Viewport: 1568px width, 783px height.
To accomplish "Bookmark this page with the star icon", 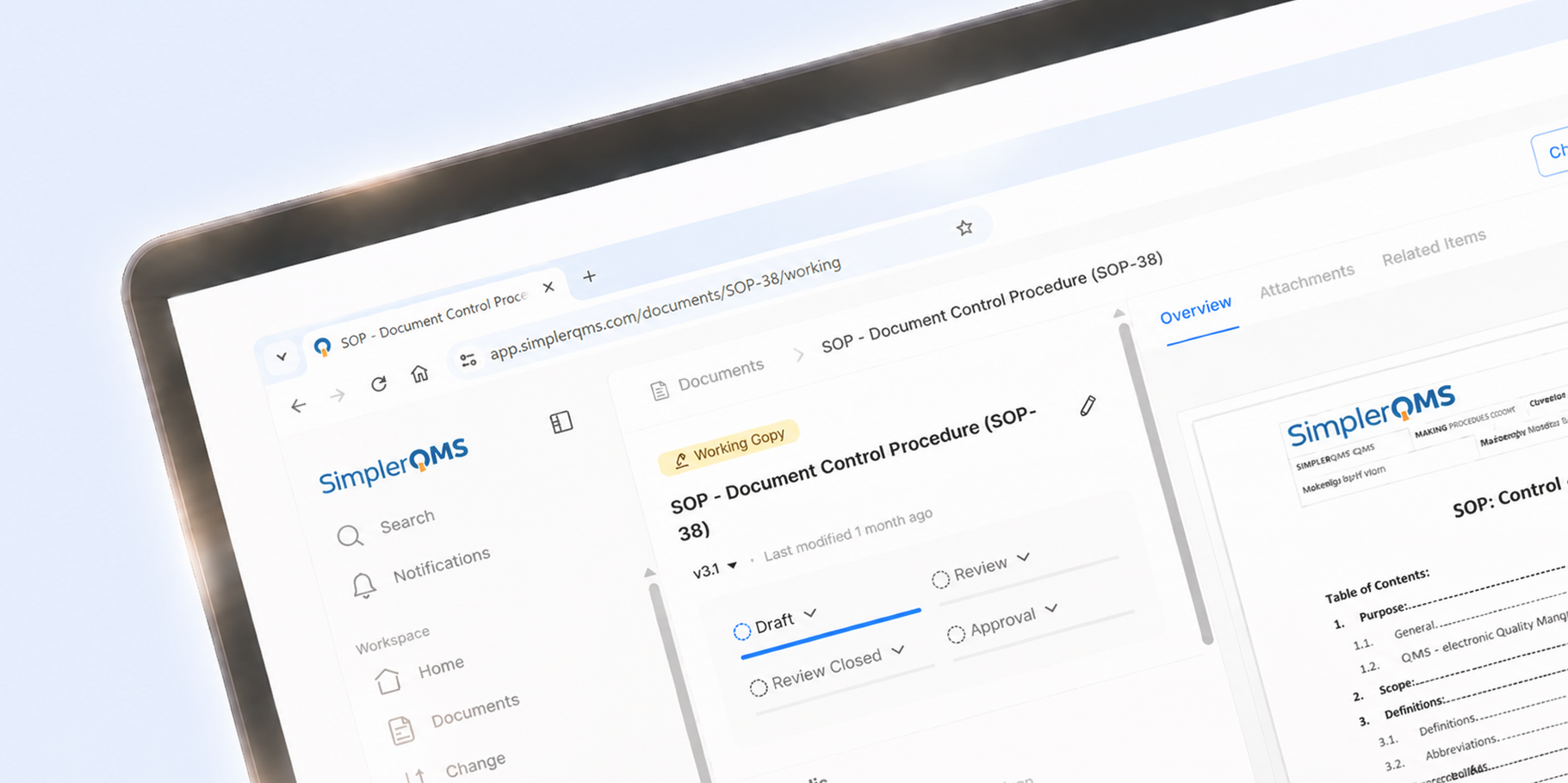I will pos(964,227).
